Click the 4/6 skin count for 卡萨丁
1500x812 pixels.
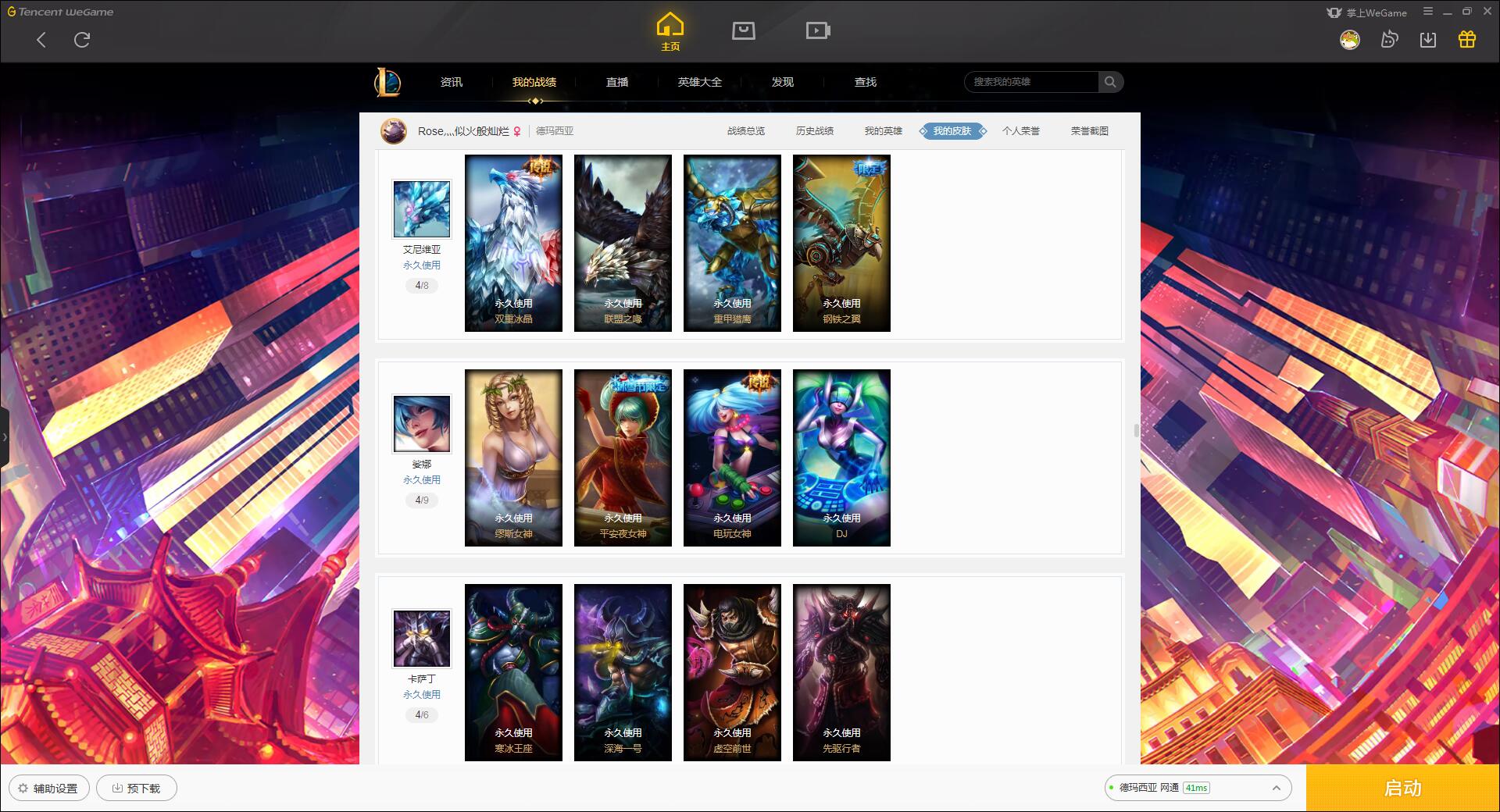[x=422, y=715]
